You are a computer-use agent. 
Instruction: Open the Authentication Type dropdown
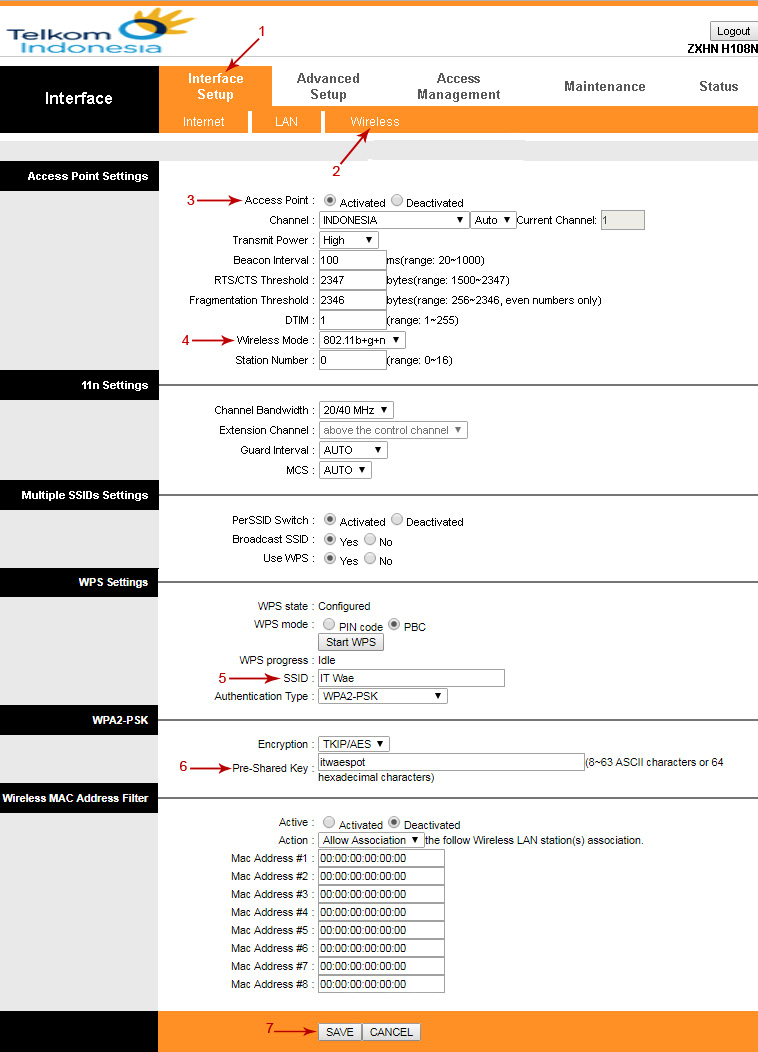[x=382, y=696]
